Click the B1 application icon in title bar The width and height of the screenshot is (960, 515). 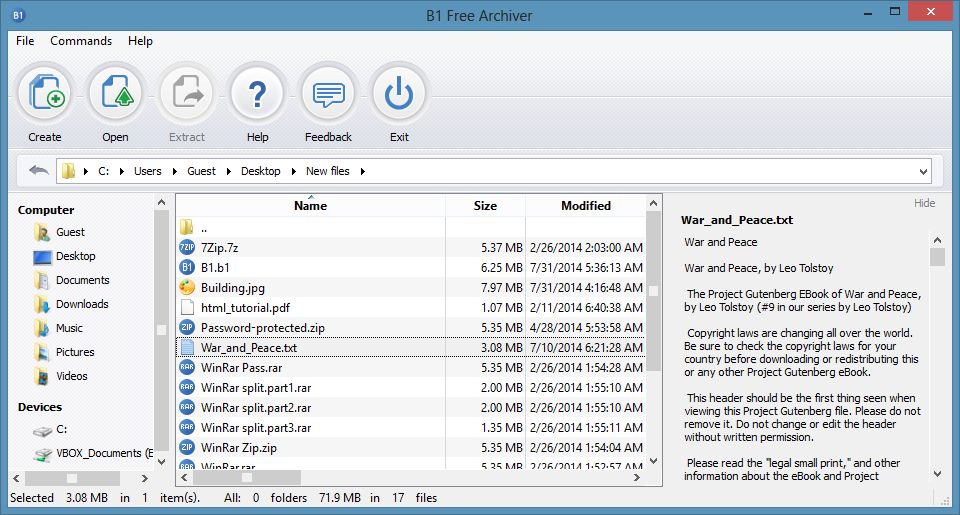tap(18, 15)
